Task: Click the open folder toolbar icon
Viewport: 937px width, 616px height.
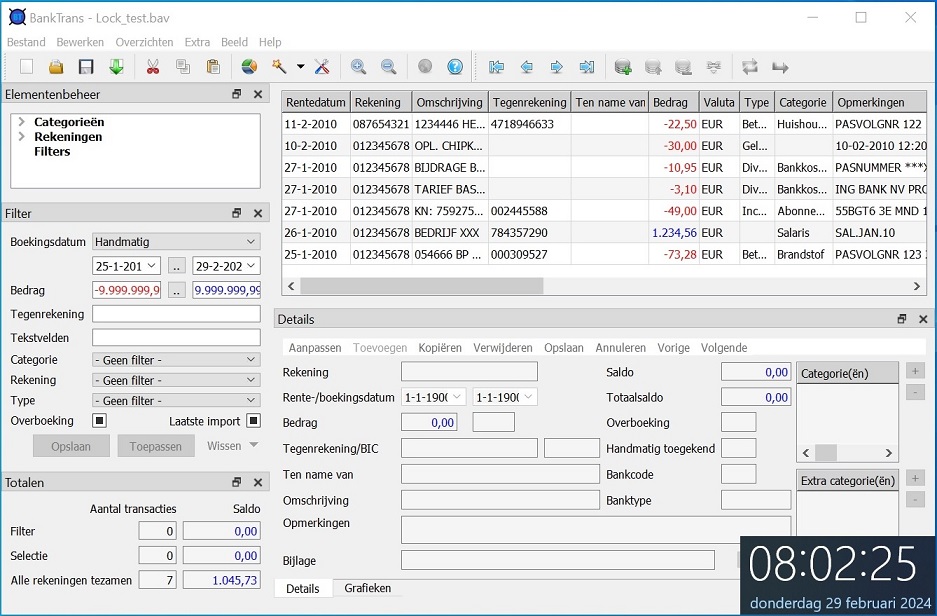Action: (x=56, y=67)
